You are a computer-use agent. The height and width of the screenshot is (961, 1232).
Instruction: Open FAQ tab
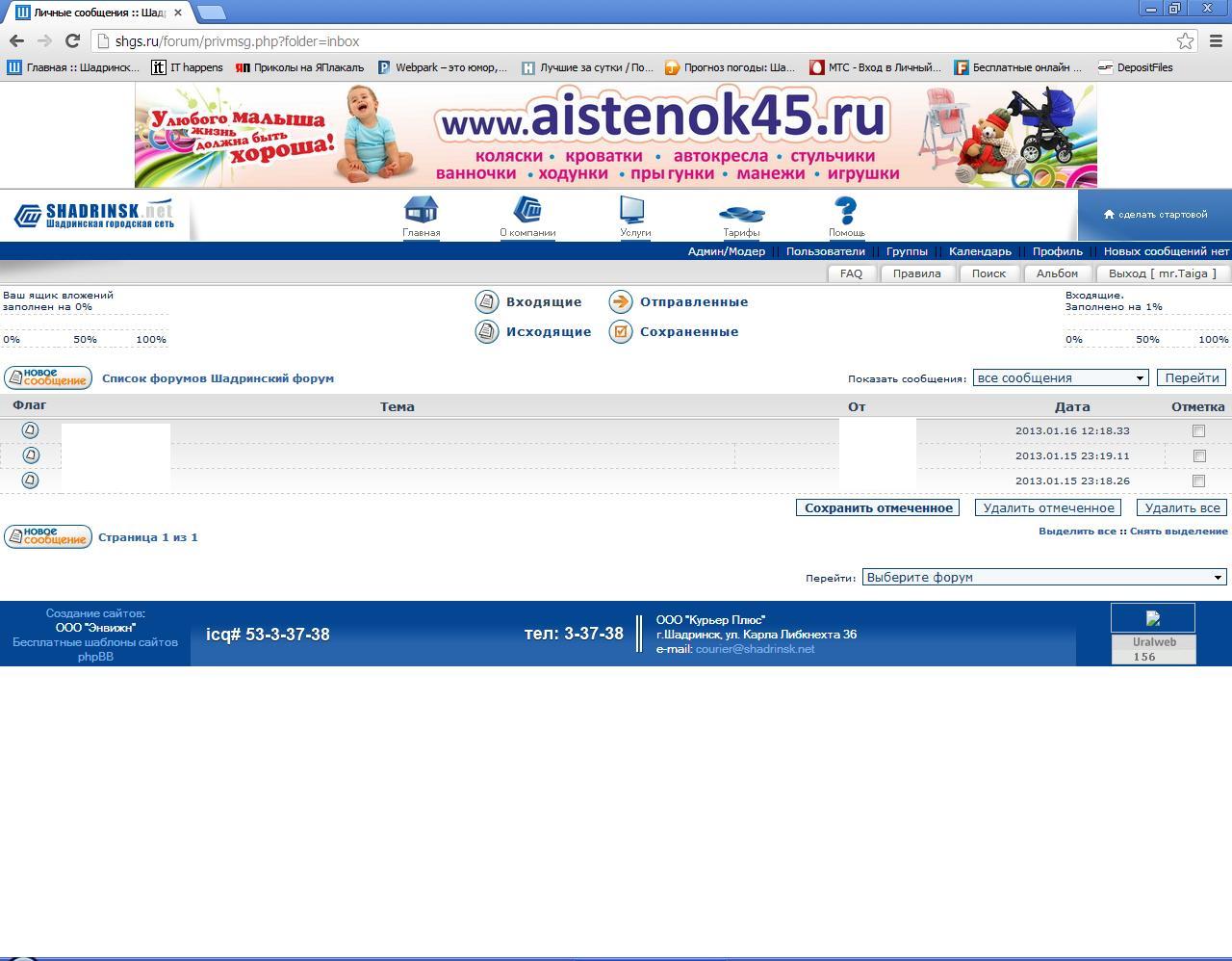[851, 273]
